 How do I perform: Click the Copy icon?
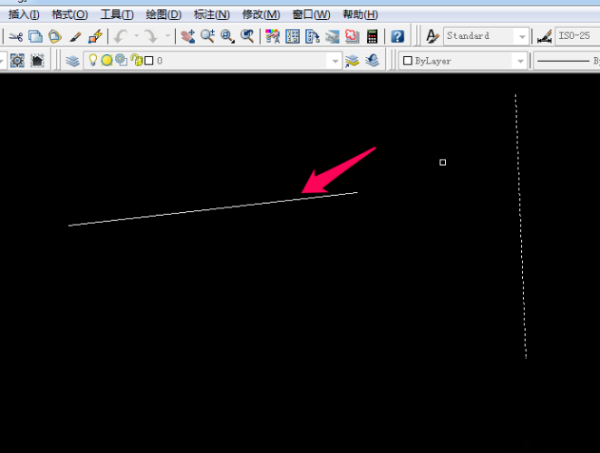pyautogui.click(x=36, y=37)
